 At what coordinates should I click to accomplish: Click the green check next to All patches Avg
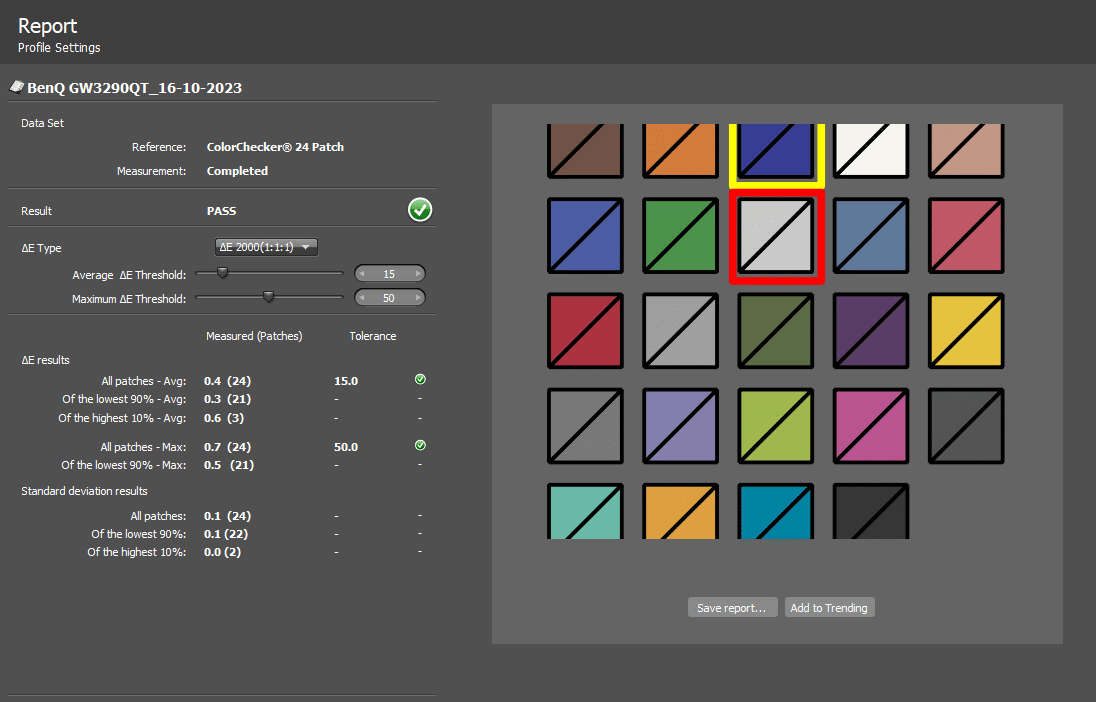[x=420, y=380]
